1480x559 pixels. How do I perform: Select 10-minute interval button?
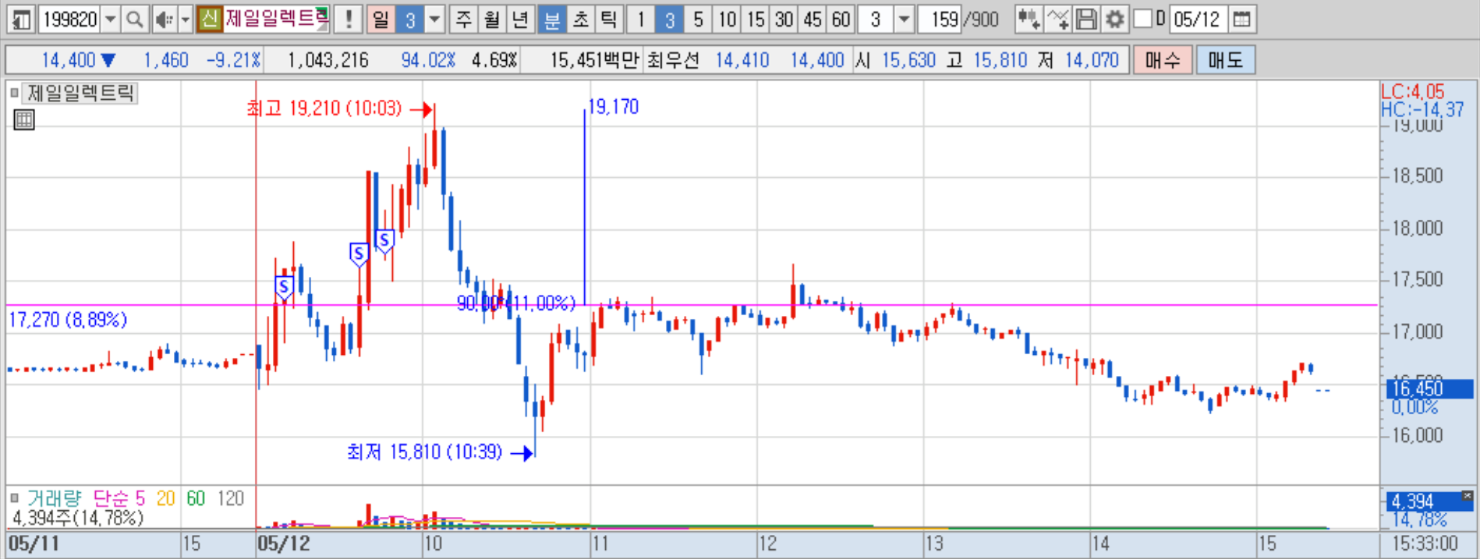[728, 19]
